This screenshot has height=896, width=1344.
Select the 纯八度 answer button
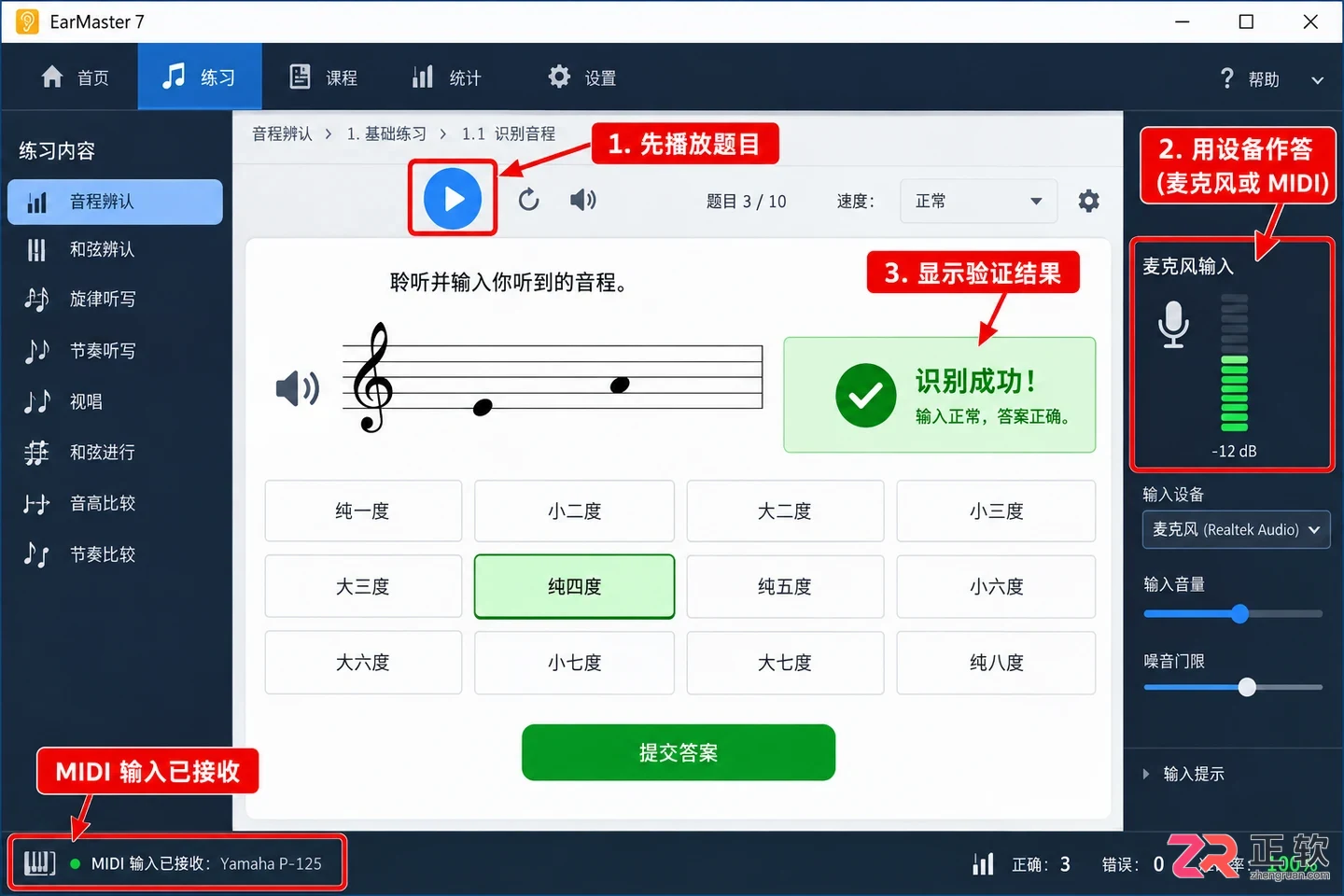click(996, 663)
